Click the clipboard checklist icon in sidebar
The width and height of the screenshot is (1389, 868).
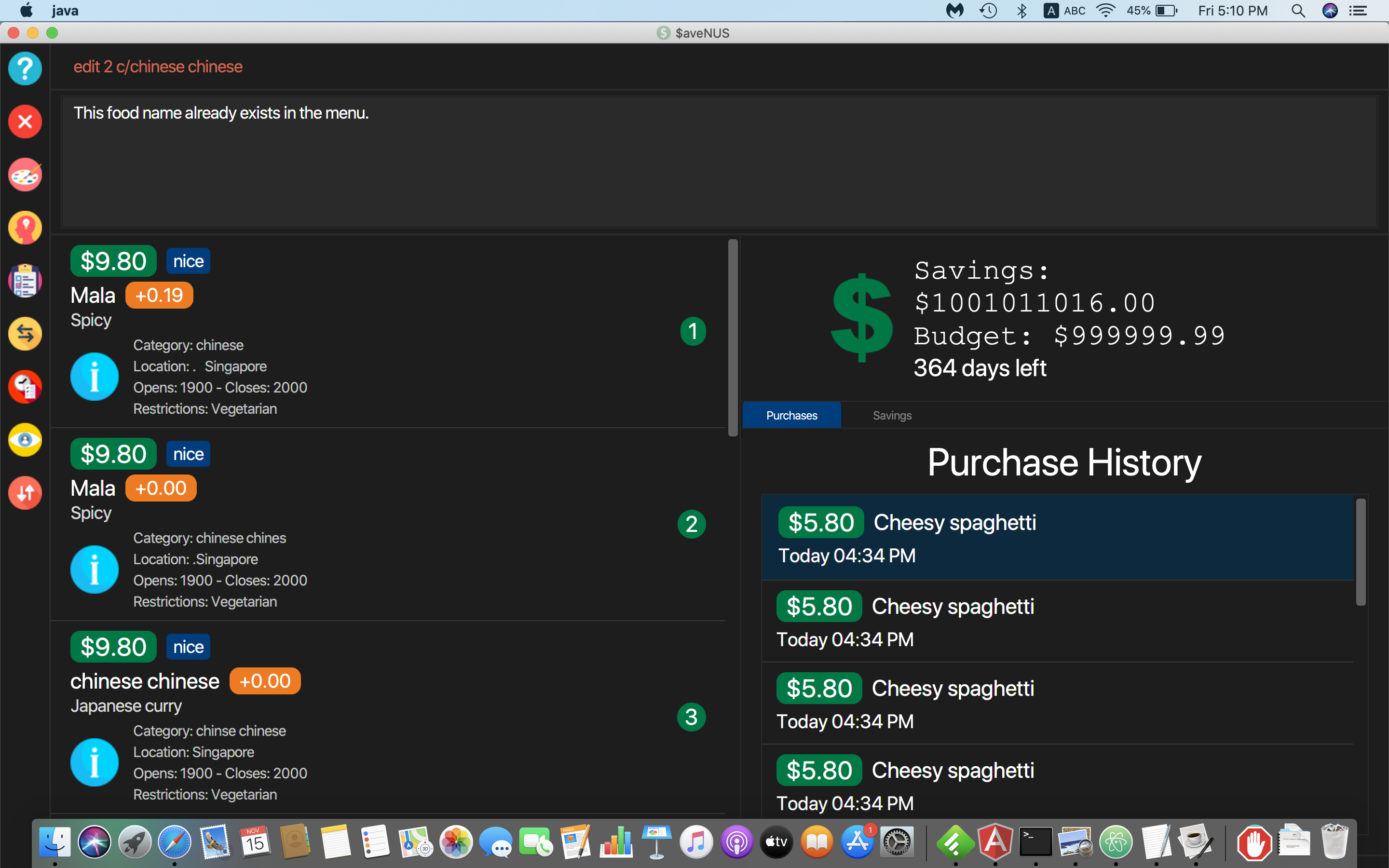[25, 281]
